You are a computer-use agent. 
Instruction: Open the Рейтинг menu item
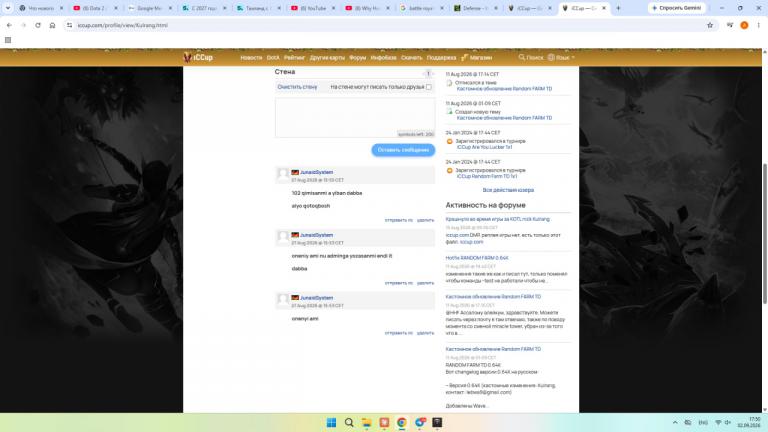[294, 57]
